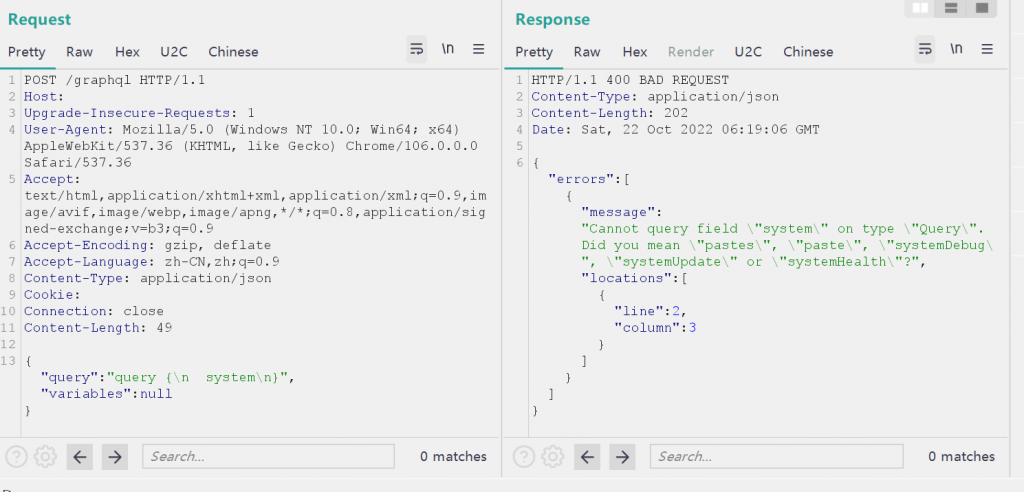Click the Chinese tab in Request panel
Screen dimensions: 1024x492
233,52
